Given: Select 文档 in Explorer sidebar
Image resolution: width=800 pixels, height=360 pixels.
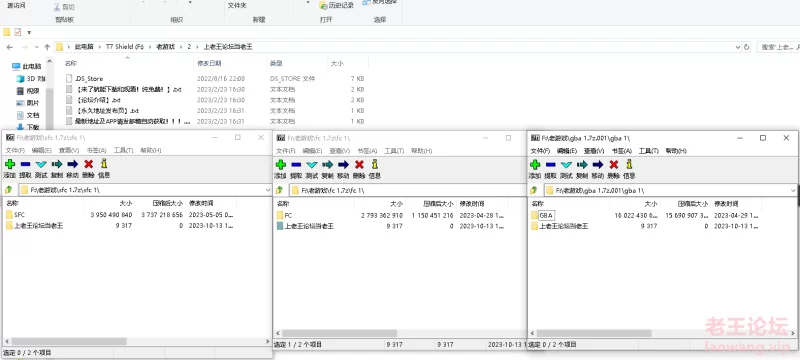Looking at the screenshot, I should [28, 115].
